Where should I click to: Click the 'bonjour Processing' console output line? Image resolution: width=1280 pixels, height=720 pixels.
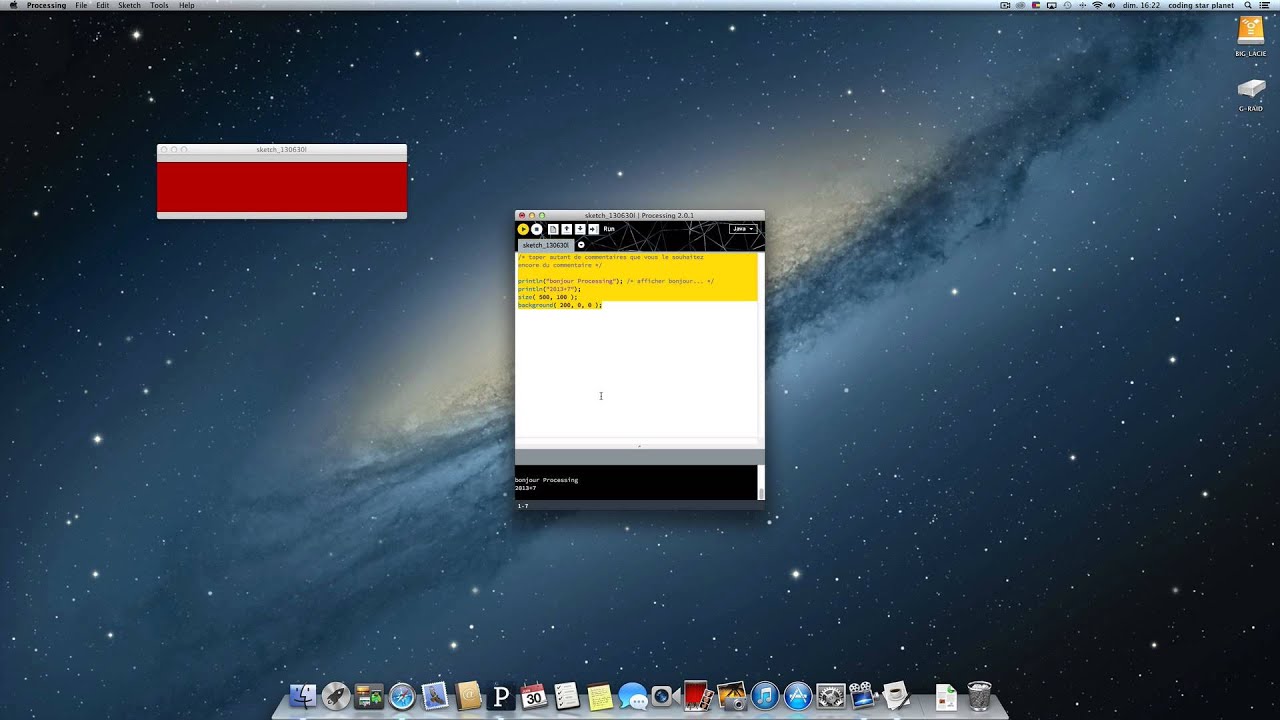coord(546,480)
